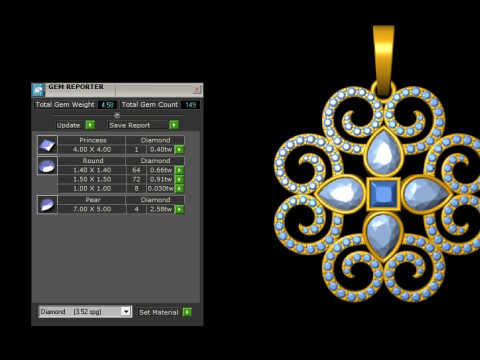480x360 pixels.
Task: Click the Set Material label
Action: click(x=159, y=312)
